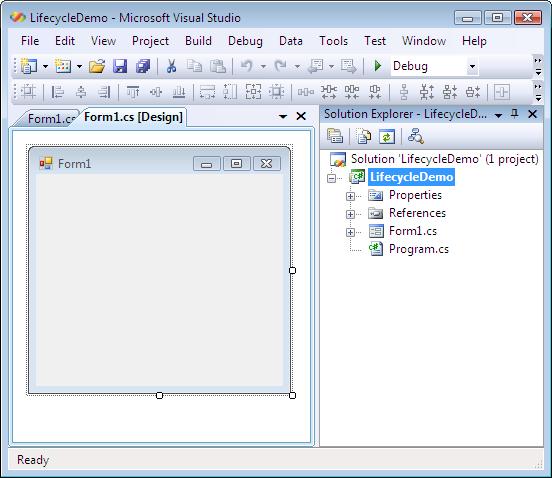Click the New Project toolbar icon
Screen dimensions: 552x478
(29, 66)
